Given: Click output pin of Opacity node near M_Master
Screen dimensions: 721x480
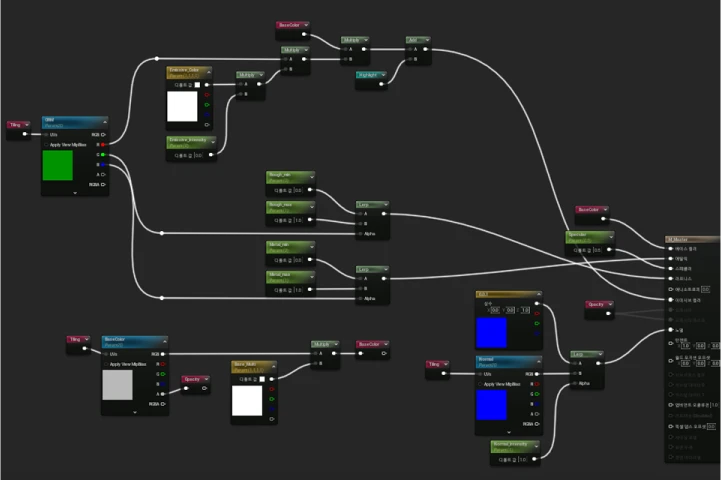Looking at the screenshot, I should tap(608, 314).
